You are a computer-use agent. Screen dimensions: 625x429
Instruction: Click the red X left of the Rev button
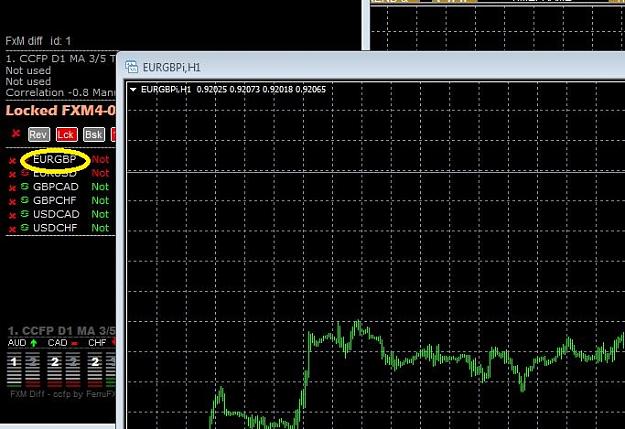16,133
